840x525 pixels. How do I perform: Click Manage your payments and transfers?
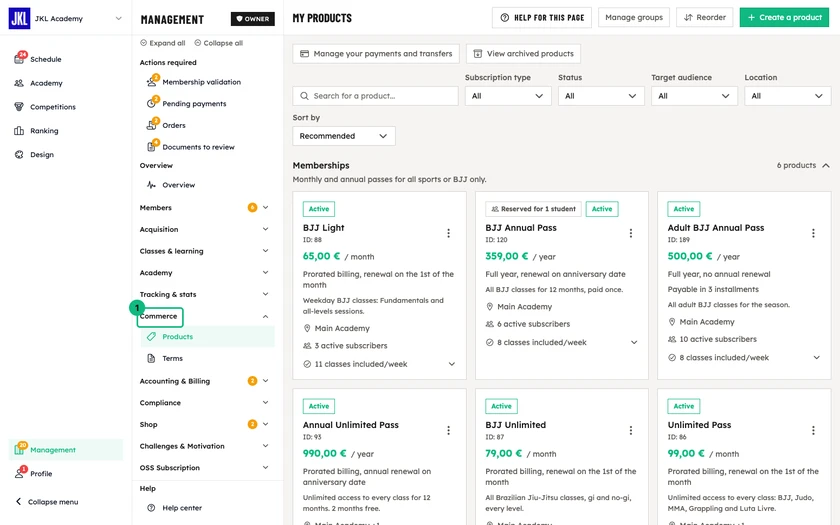point(376,54)
